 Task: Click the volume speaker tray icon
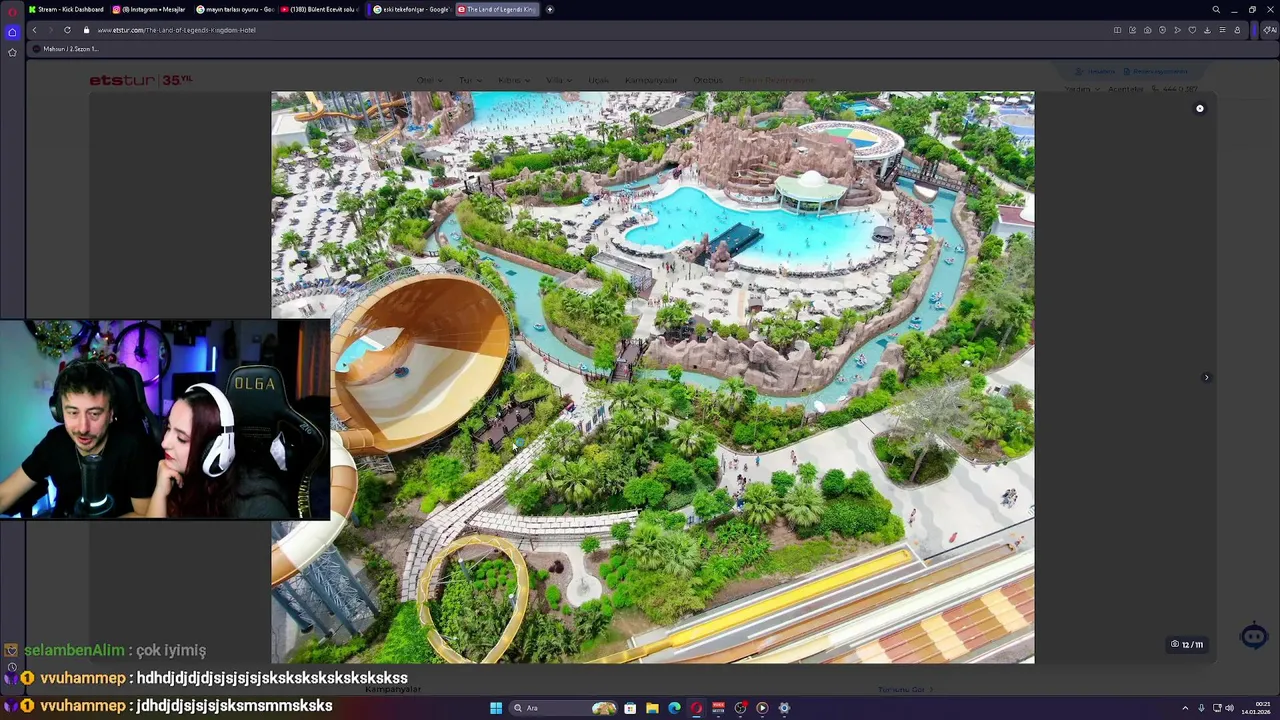coord(1229,708)
